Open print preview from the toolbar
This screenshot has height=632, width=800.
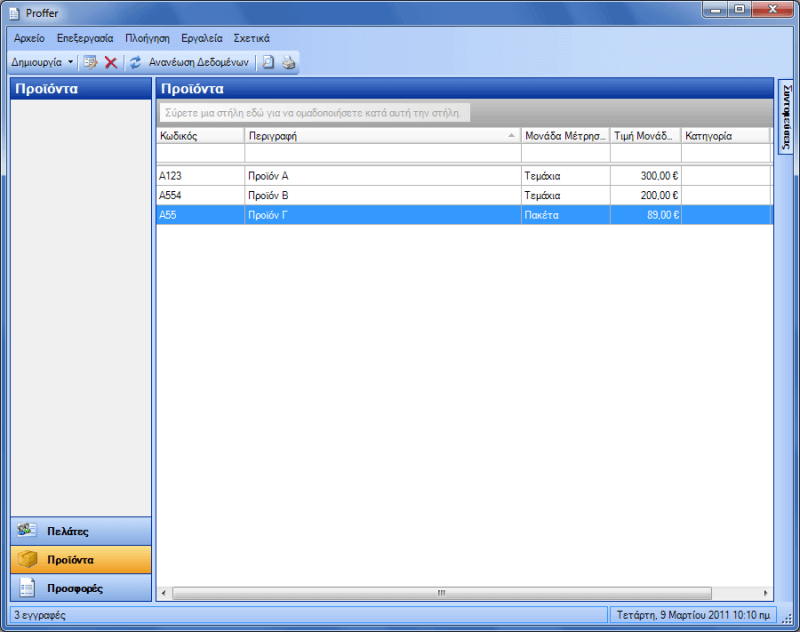point(268,62)
